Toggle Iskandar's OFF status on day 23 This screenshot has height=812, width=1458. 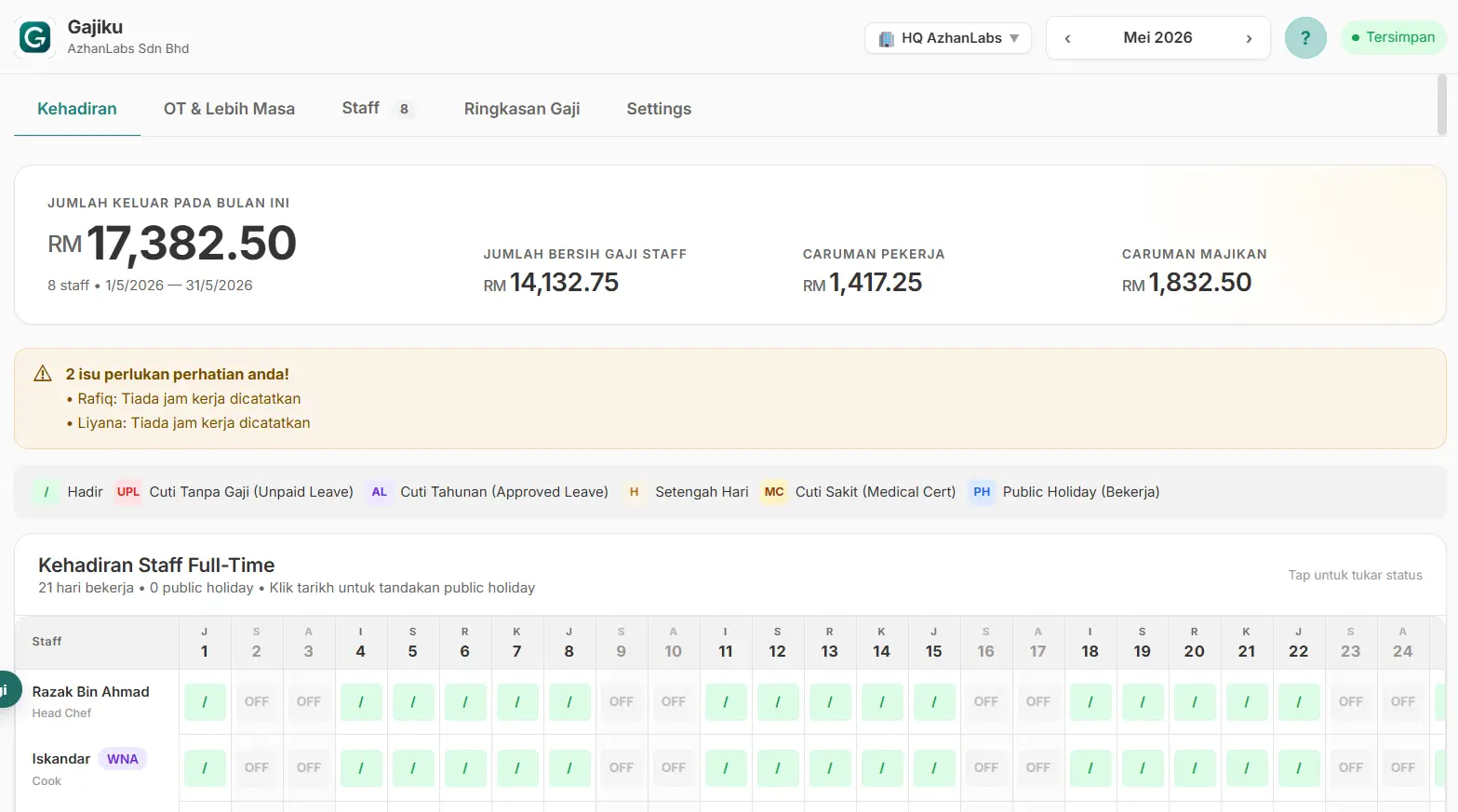(x=1351, y=768)
